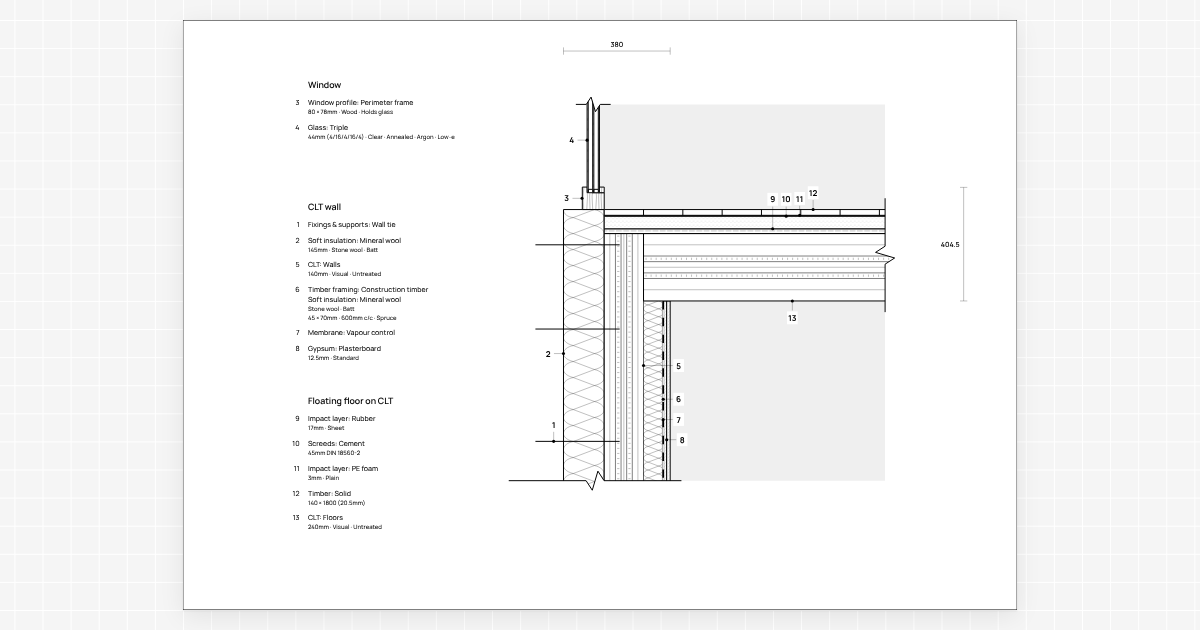Click callout number 13 below the floor slab
The image size is (1200, 630).
tap(792, 318)
